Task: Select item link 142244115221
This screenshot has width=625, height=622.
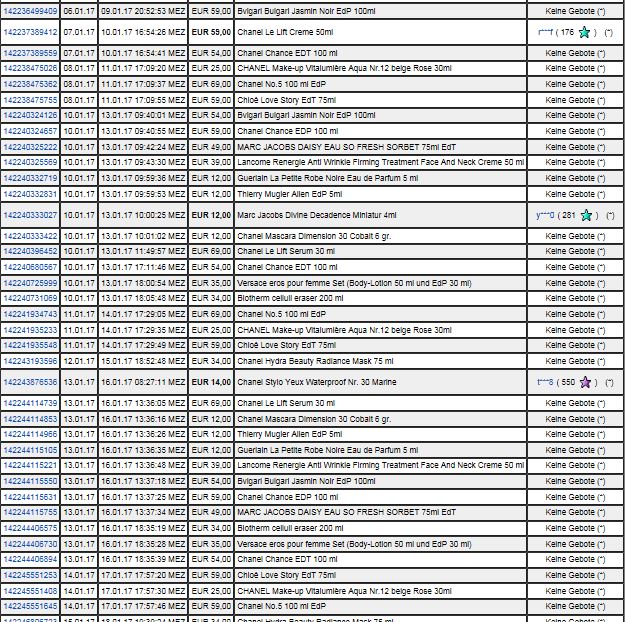Action: (x=30, y=465)
